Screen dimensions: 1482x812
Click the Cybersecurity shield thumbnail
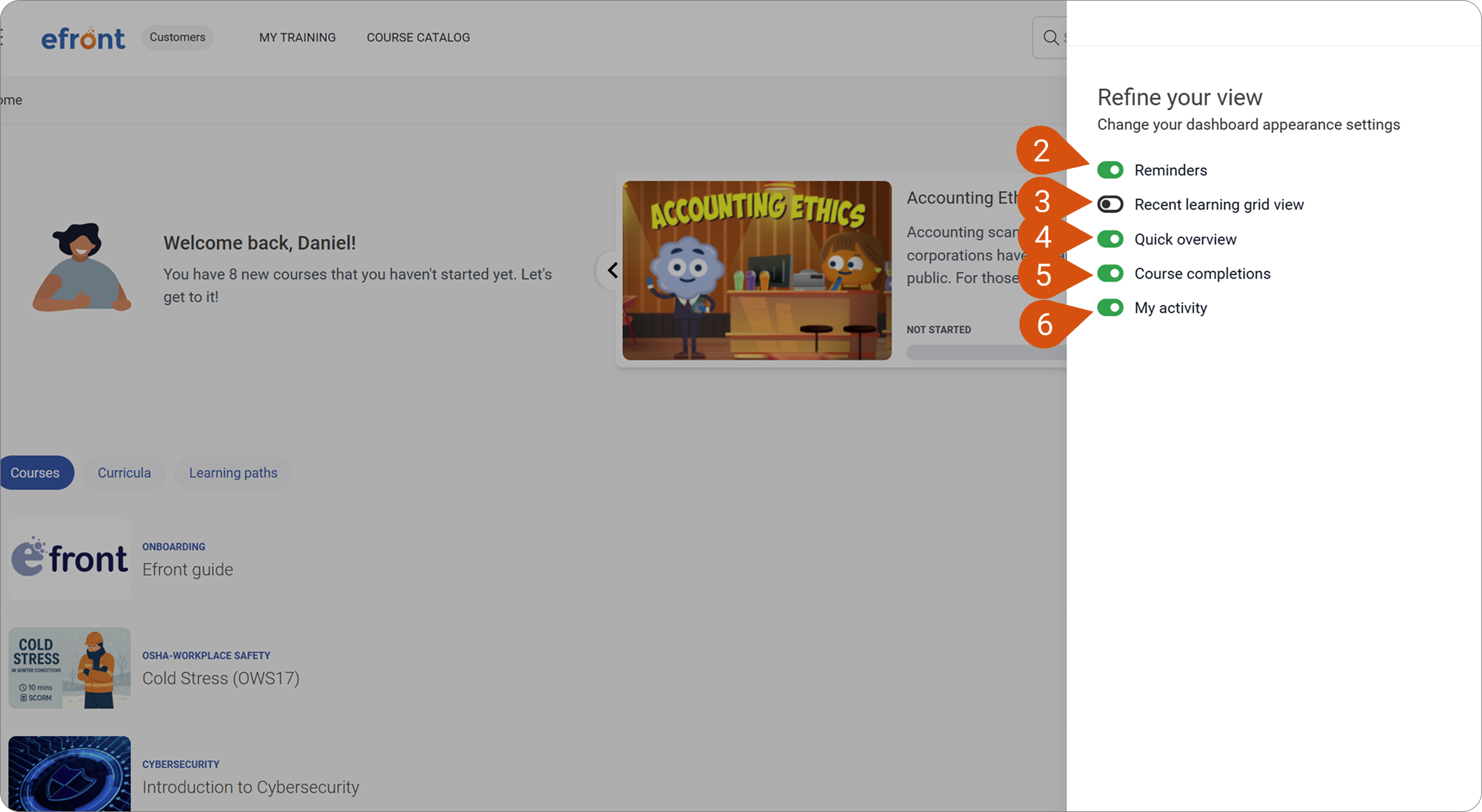(x=70, y=774)
